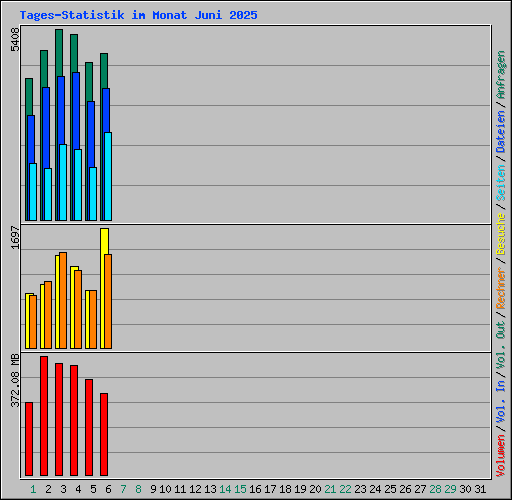Click the yellow Besuche legend label
The height and width of the screenshot is (500, 512).
[501, 234]
